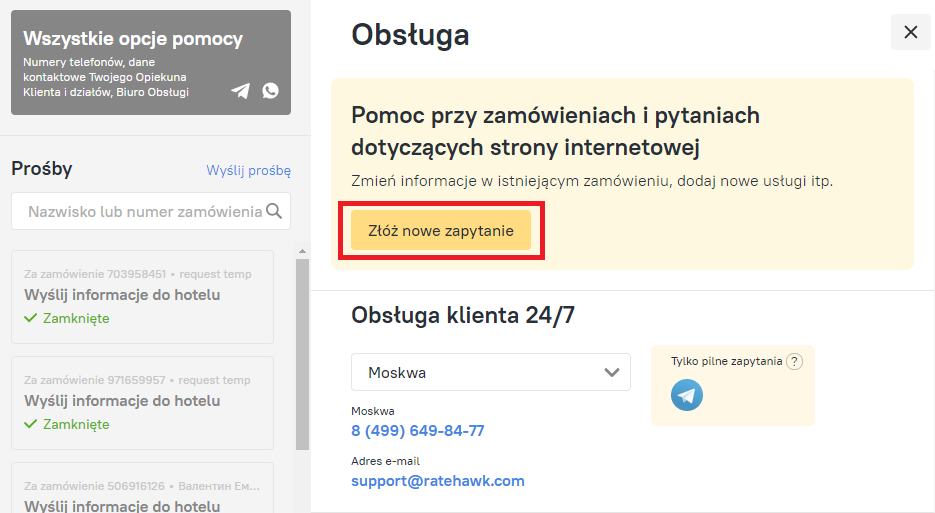Open Telegram chat for urgent requests
The height and width of the screenshot is (513, 935).
(x=687, y=395)
